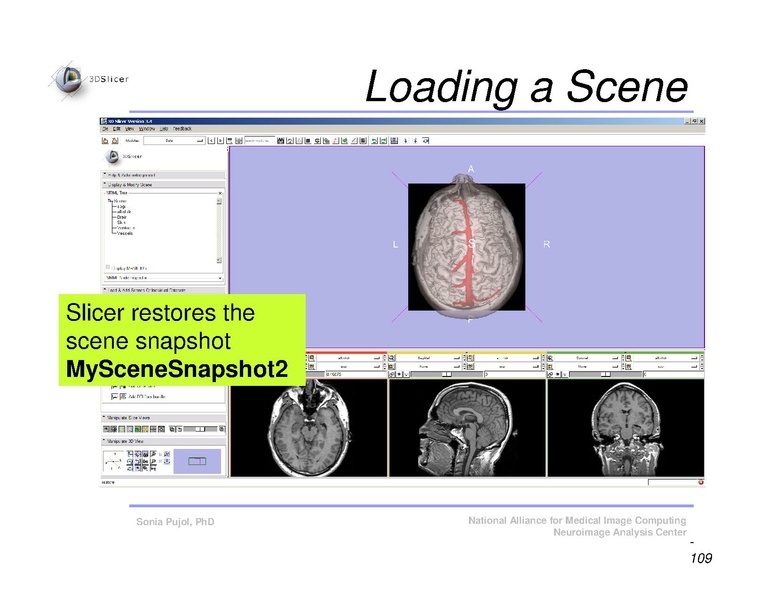Toggle slice visibility eye in yellow viewer
The height and width of the screenshot is (600, 776).
399,374
